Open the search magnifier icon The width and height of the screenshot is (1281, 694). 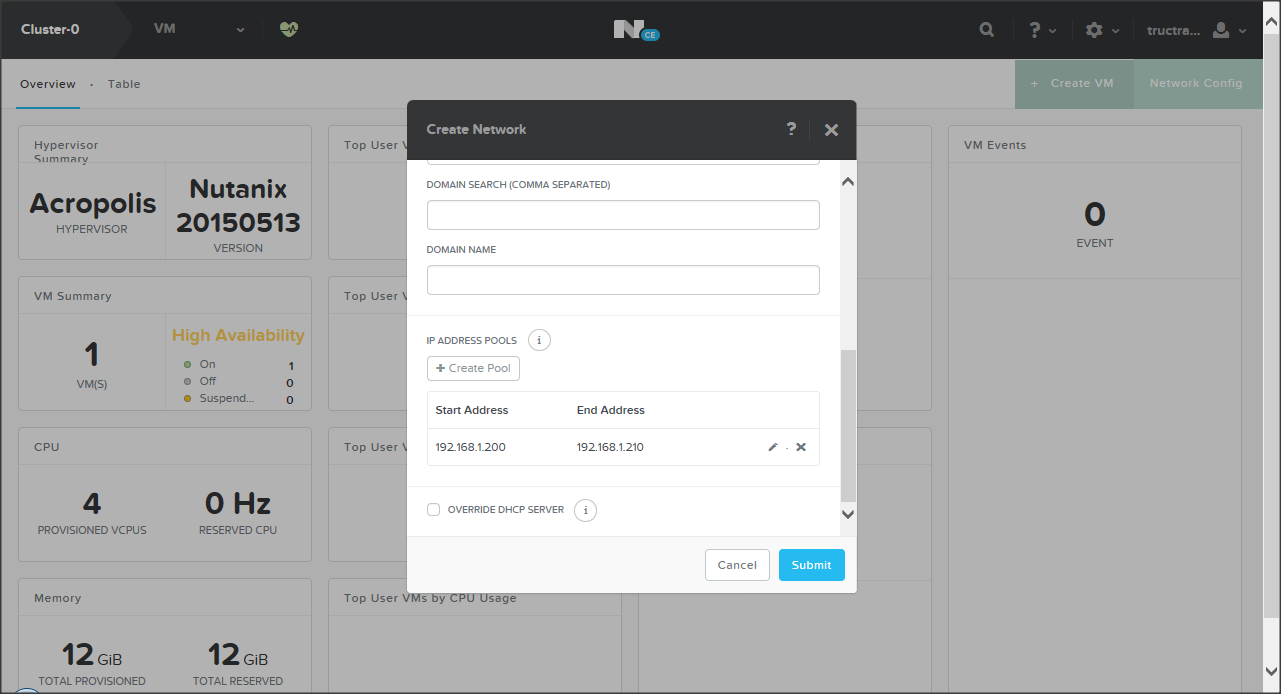pyautogui.click(x=986, y=30)
